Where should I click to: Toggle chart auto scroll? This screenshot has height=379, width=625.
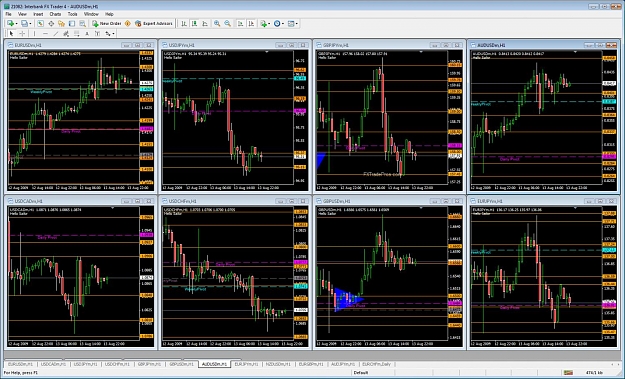240,24
